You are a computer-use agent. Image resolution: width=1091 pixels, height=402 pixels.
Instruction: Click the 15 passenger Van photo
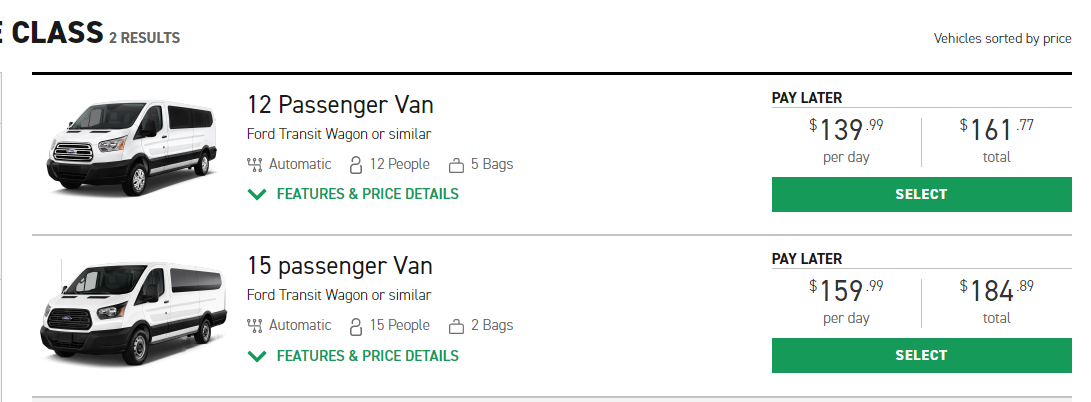(x=133, y=313)
